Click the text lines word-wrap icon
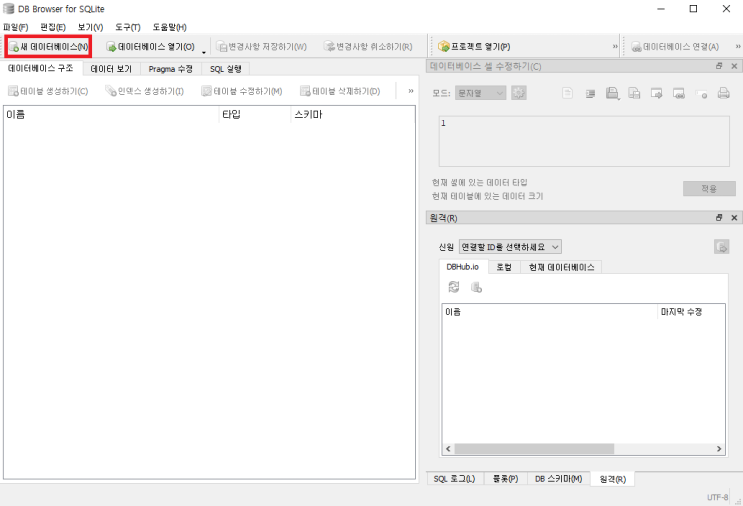Viewport: 743px width, 506px height. pyautogui.click(x=590, y=93)
